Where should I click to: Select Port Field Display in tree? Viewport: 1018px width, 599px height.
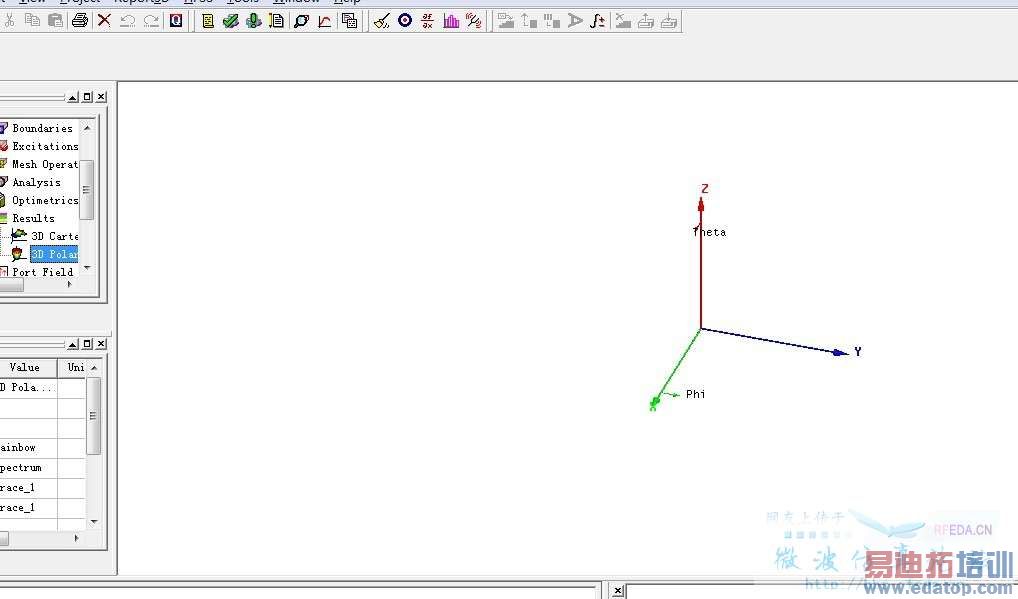(x=43, y=272)
